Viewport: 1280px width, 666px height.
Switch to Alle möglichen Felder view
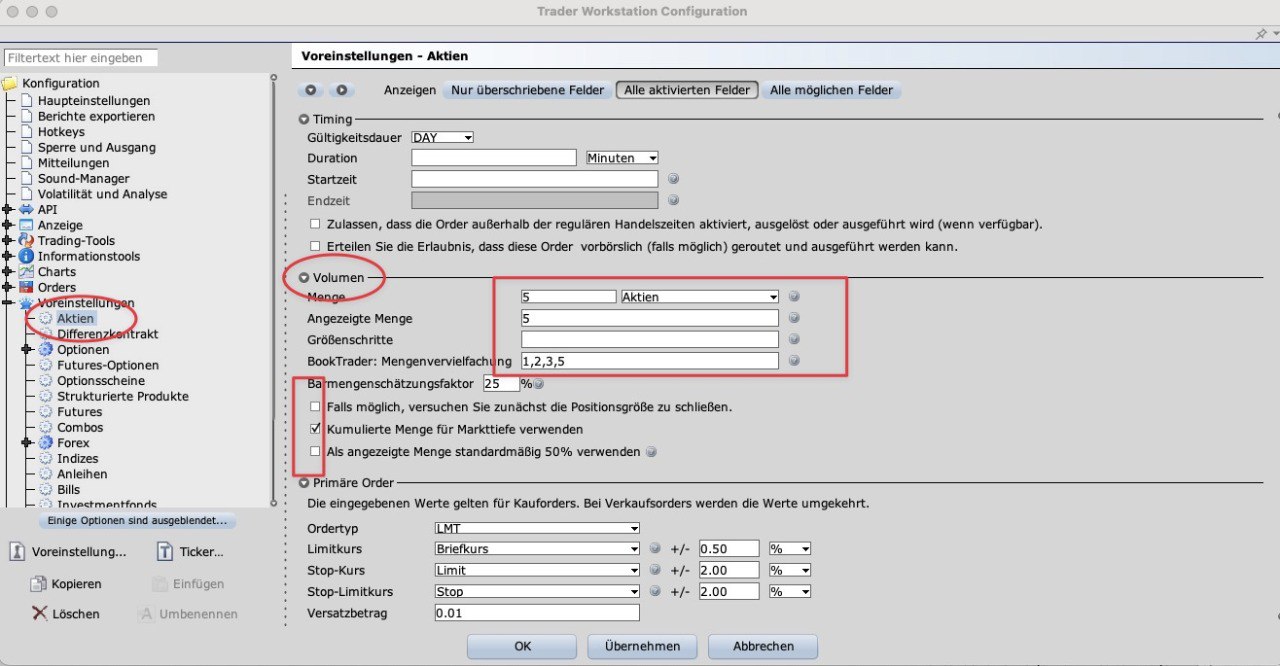831,90
